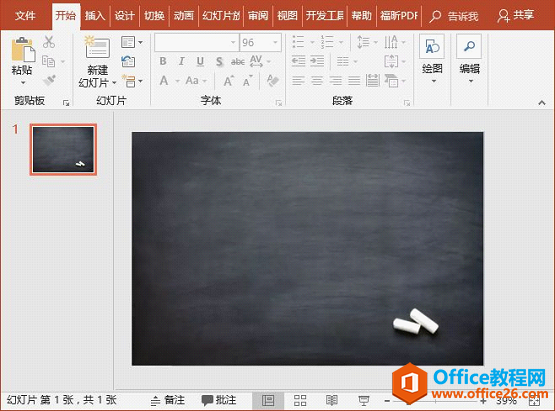Toggle text Shadow (S)
This screenshot has width=555, height=411.
coord(219,62)
